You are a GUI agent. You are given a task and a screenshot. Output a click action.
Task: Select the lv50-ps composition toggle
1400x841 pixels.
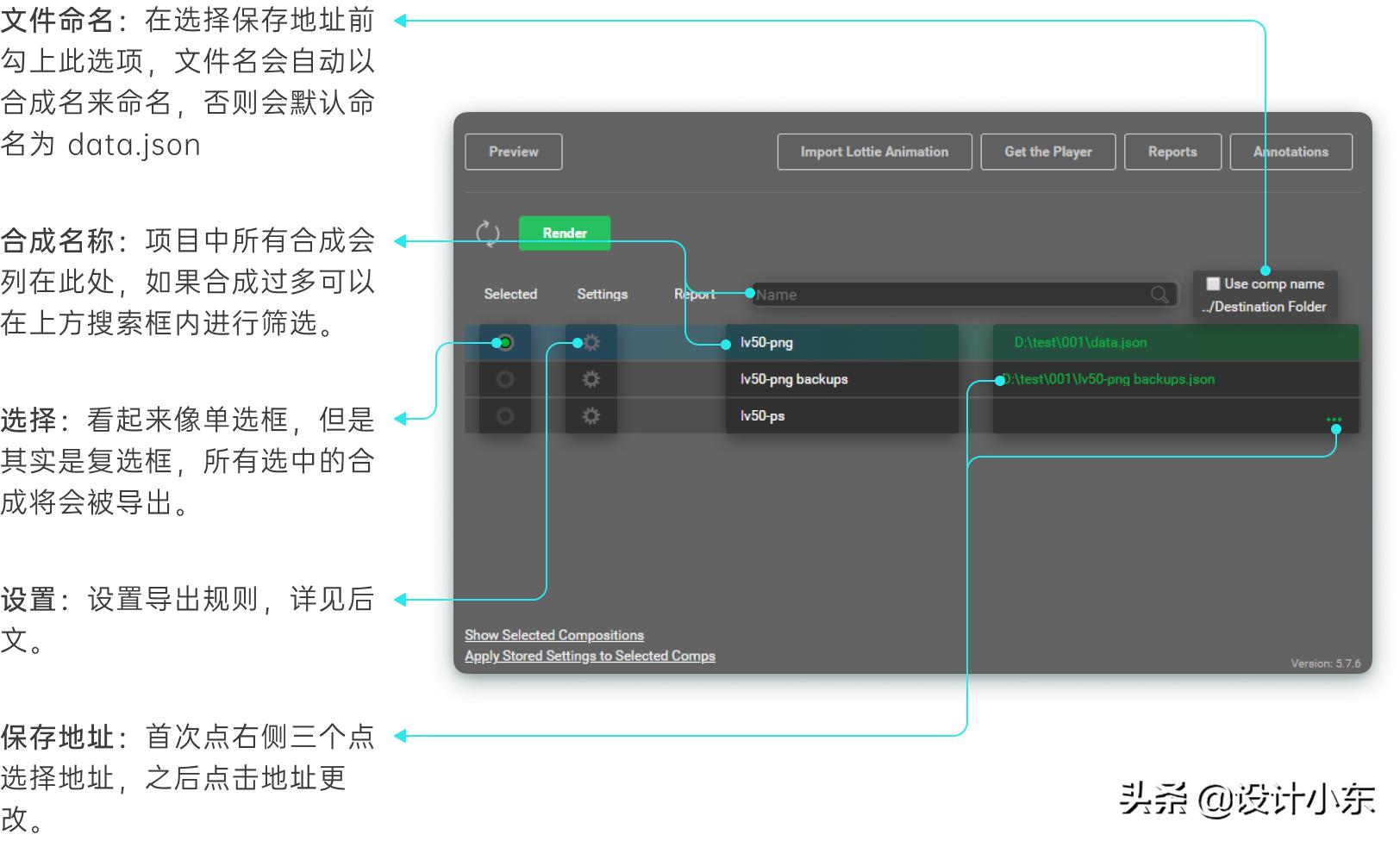coord(506,416)
